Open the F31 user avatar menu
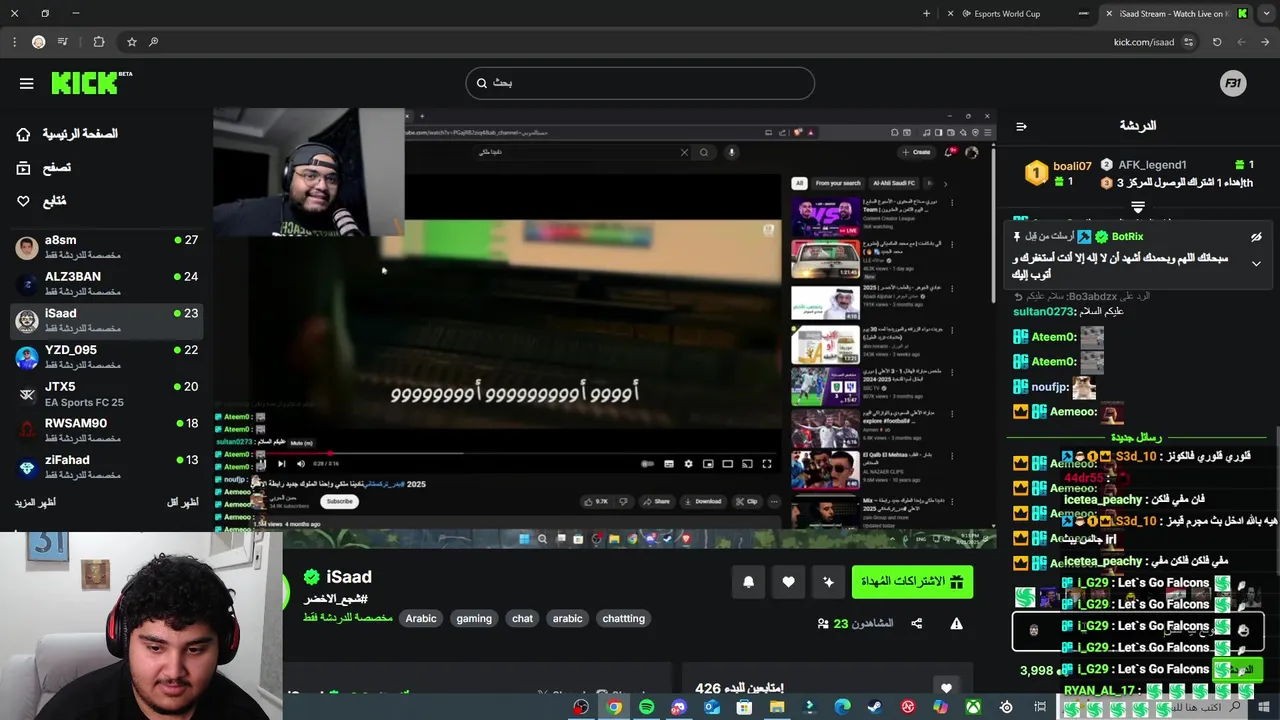The width and height of the screenshot is (1280, 720). pyautogui.click(x=1233, y=84)
